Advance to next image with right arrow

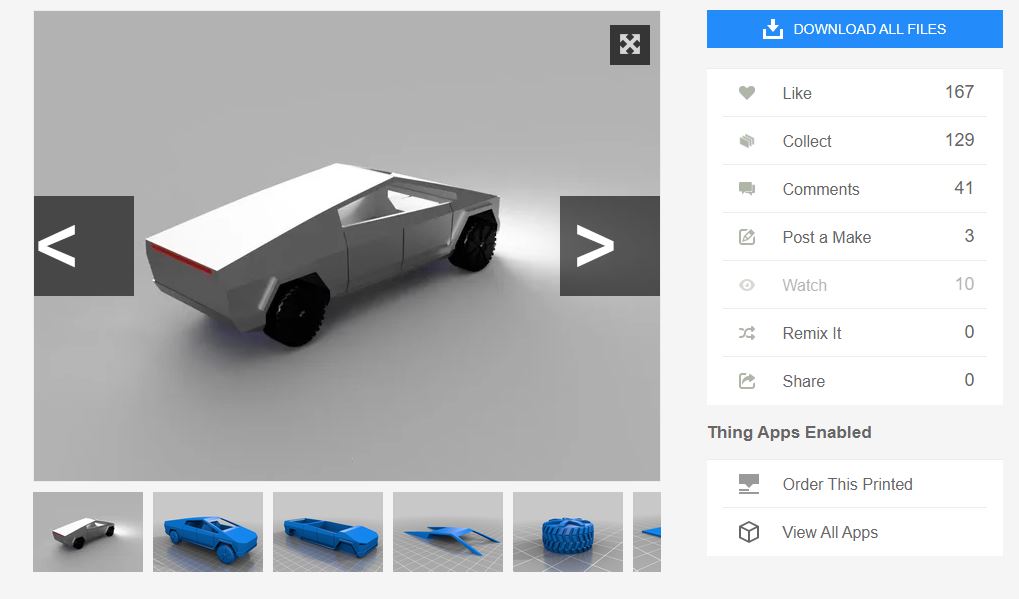[x=610, y=246]
